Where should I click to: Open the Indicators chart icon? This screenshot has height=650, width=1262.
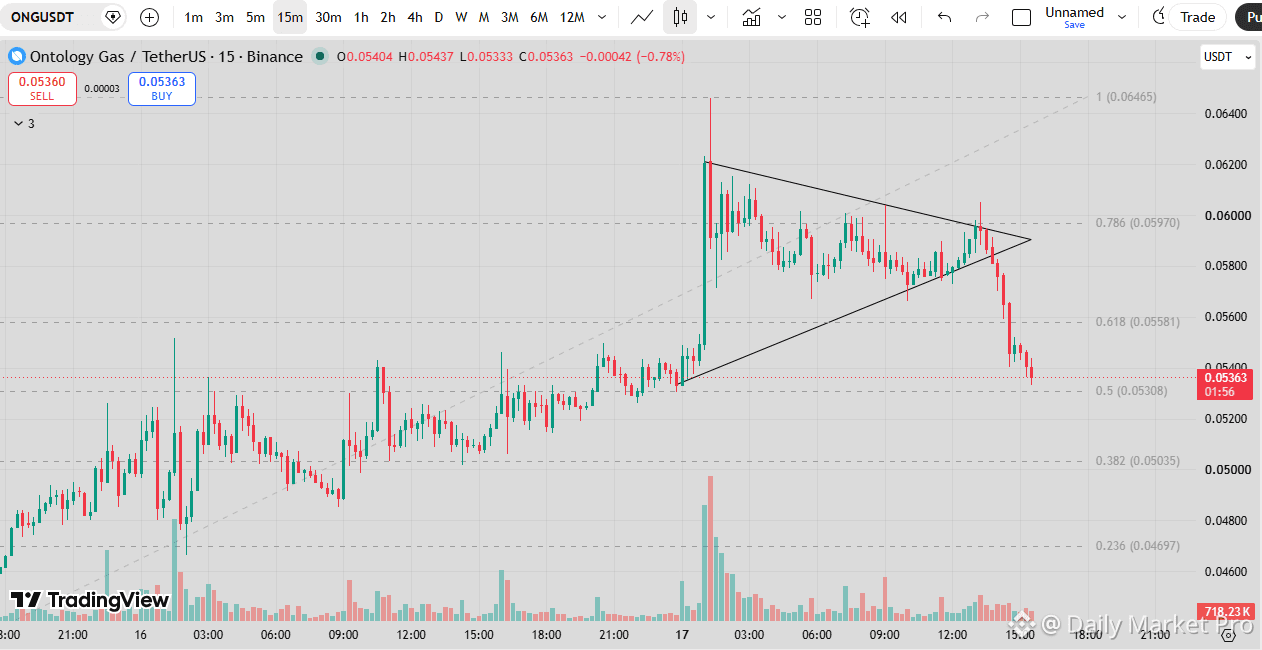(751, 17)
